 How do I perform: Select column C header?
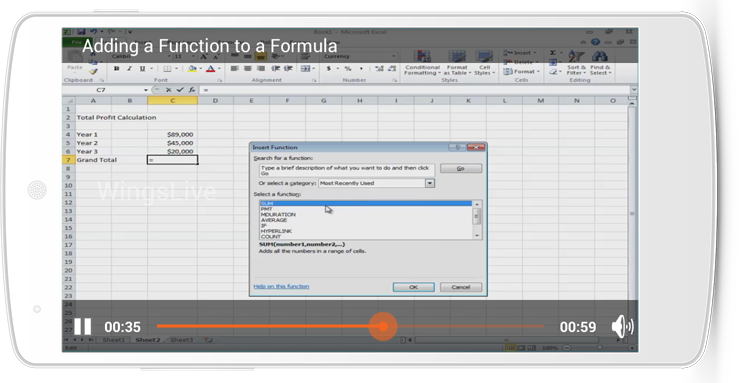(172, 101)
